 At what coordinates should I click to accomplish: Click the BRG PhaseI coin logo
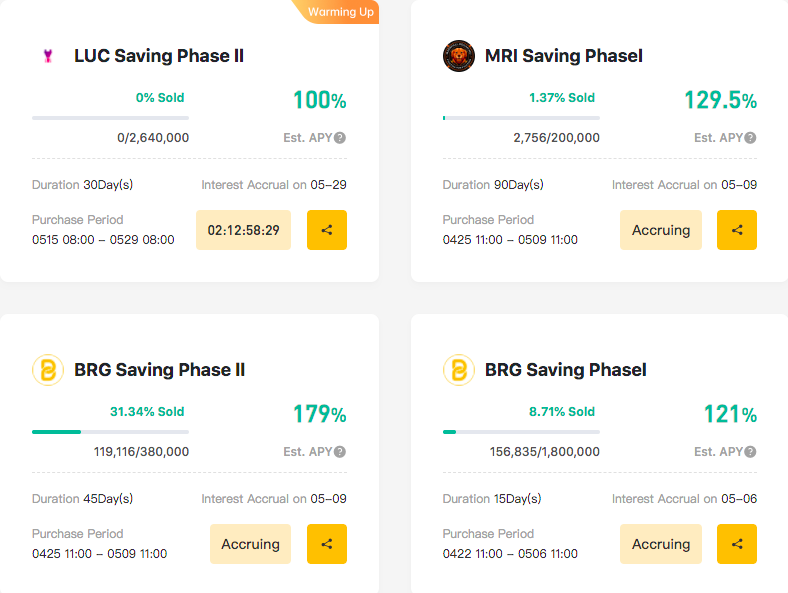coord(458,370)
